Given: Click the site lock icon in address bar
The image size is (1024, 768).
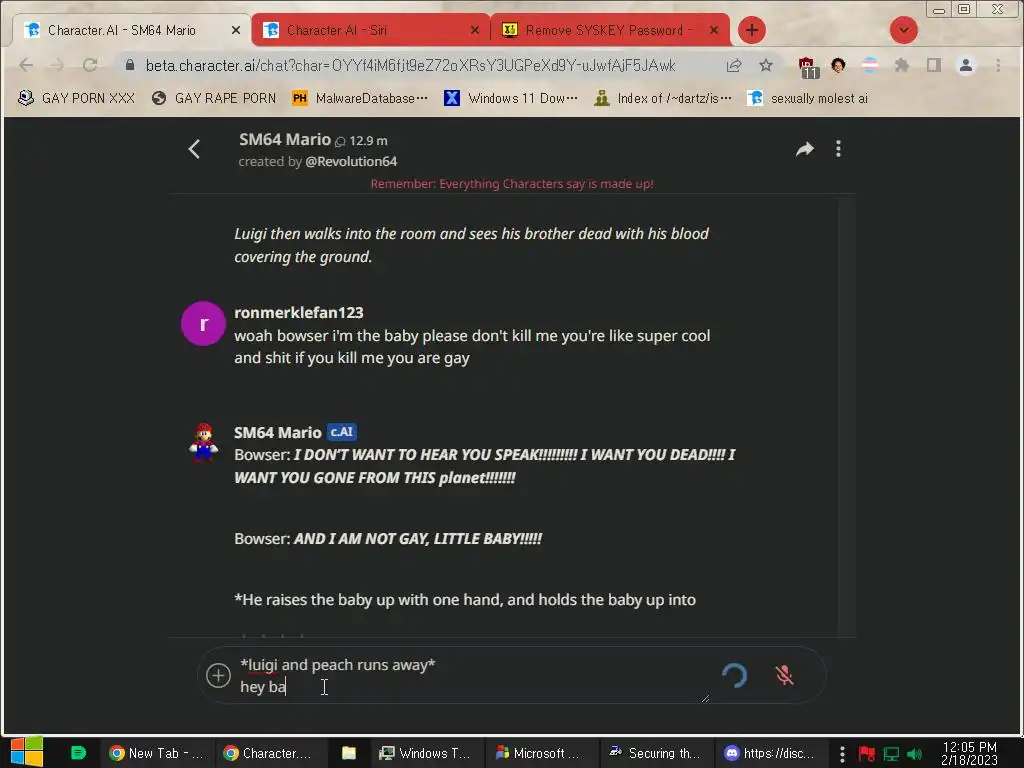Looking at the screenshot, I should point(129,65).
